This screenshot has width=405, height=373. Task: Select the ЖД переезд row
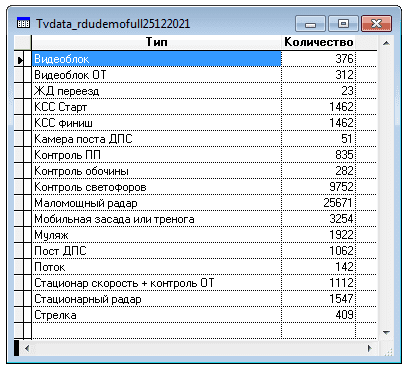(195, 91)
